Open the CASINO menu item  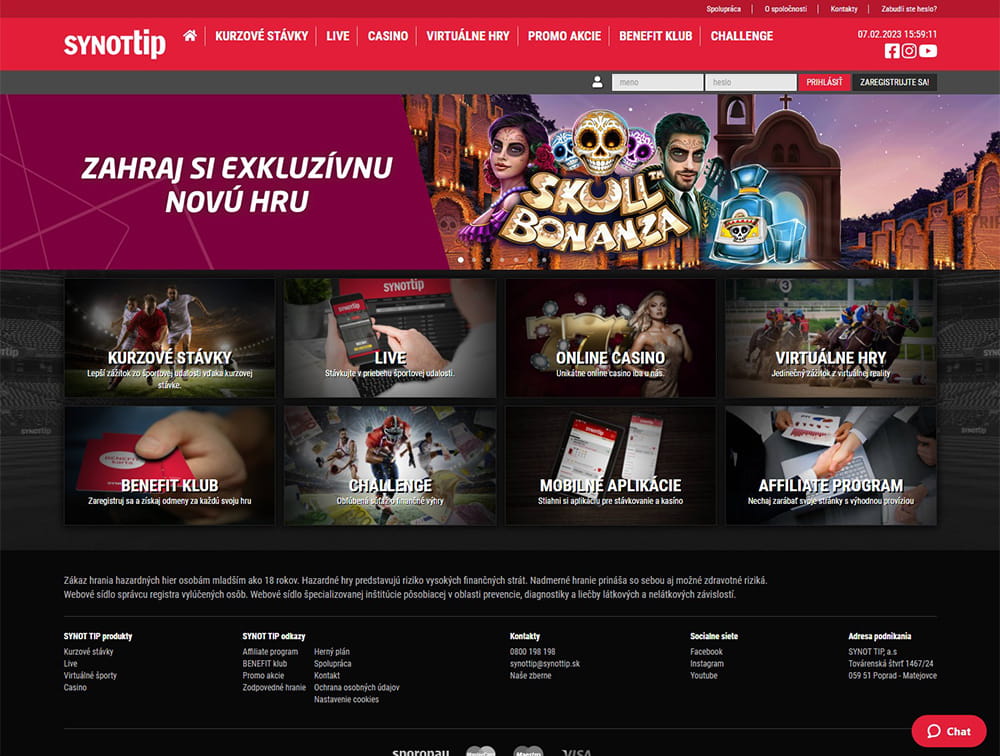tap(388, 36)
